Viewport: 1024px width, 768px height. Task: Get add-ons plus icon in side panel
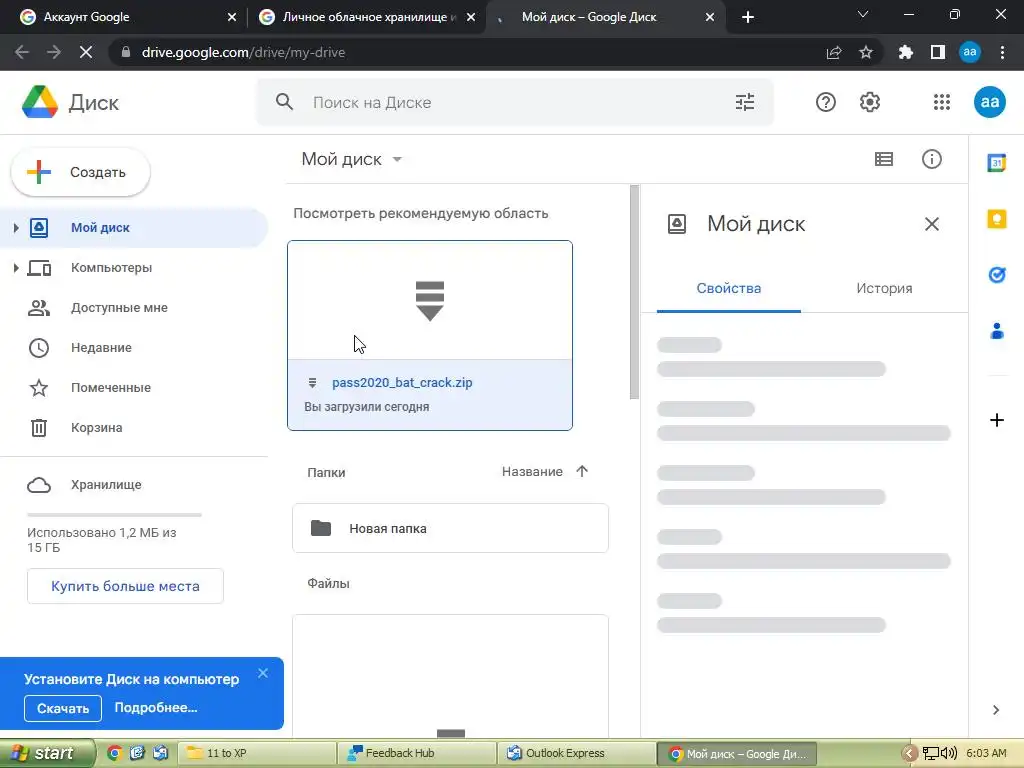(997, 420)
